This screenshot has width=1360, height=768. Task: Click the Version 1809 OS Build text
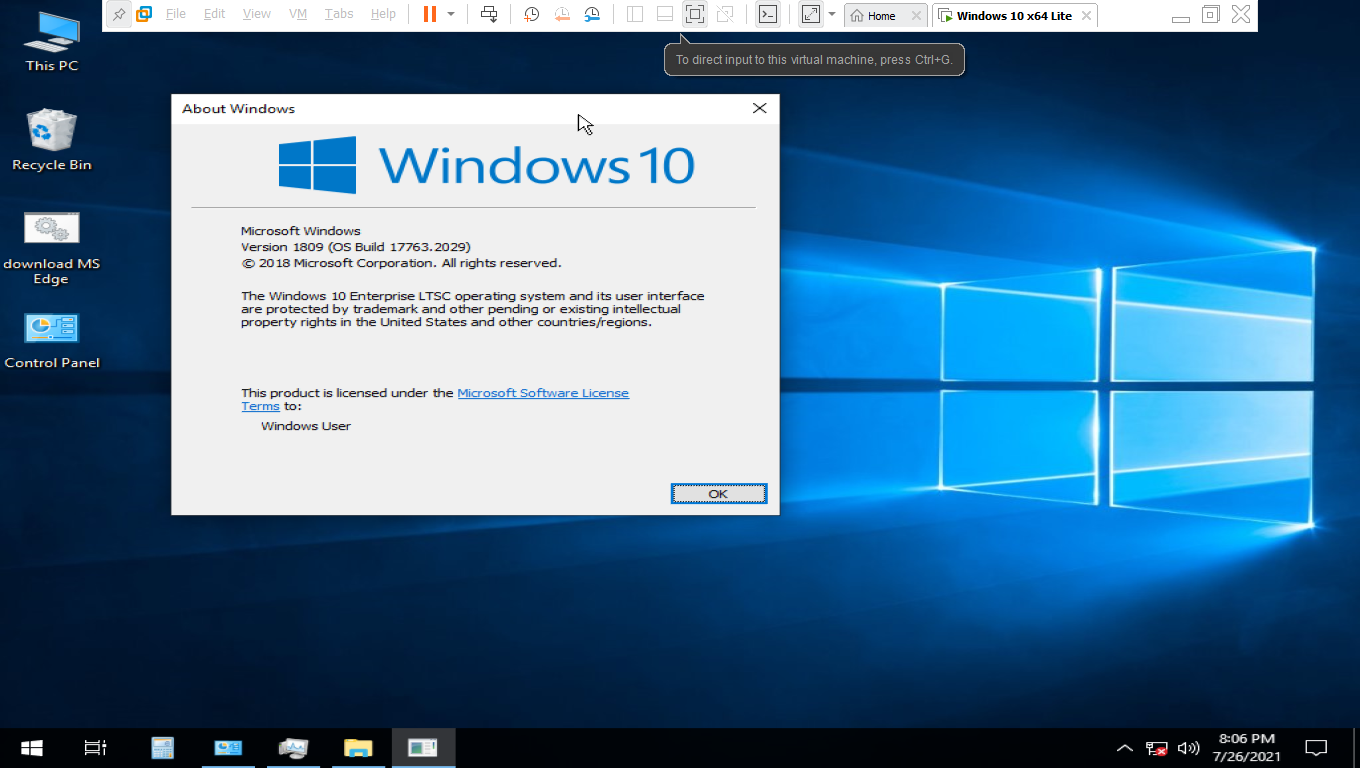355,247
